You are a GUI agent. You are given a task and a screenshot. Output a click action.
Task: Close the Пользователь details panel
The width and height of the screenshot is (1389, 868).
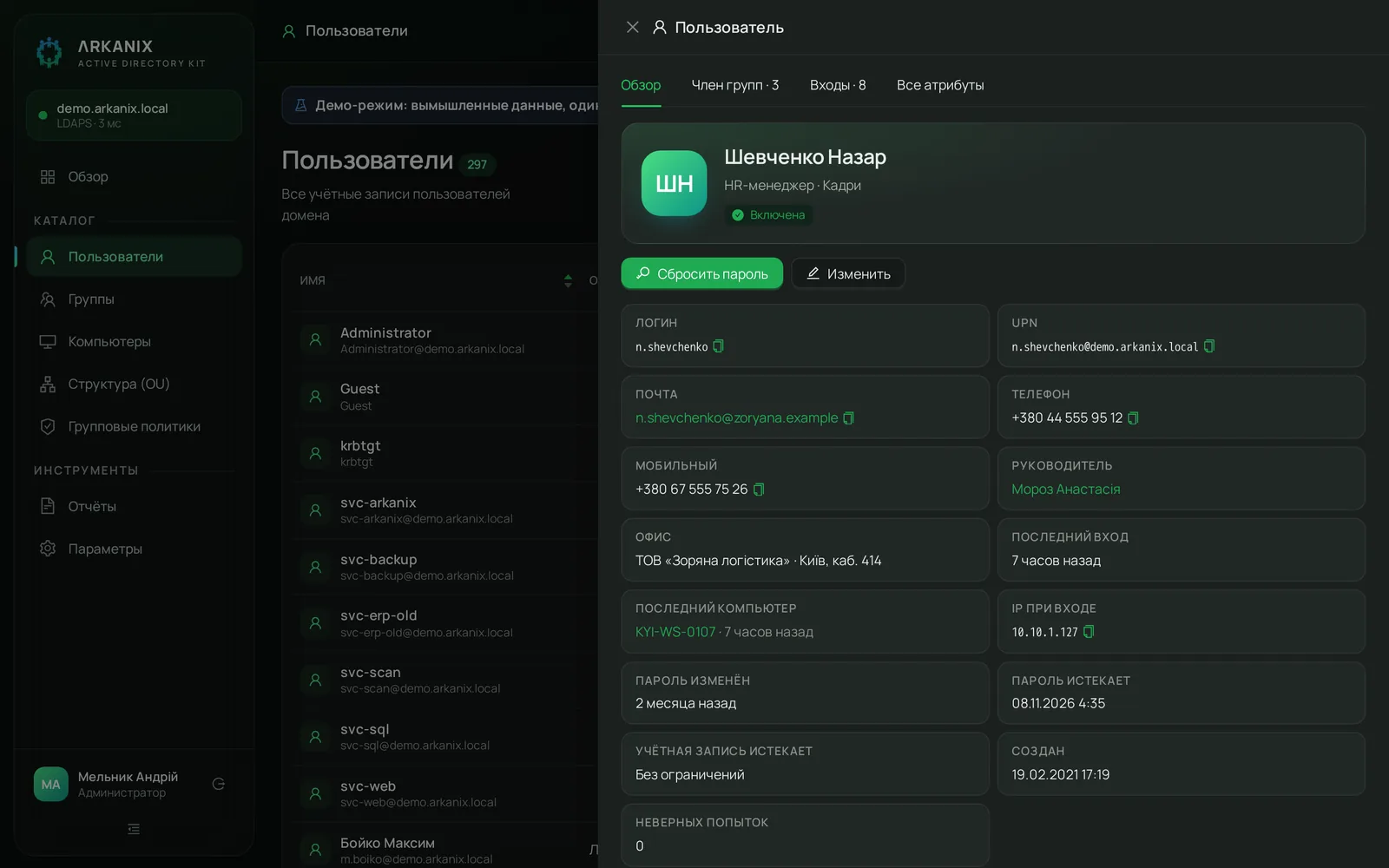tap(633, 27)
